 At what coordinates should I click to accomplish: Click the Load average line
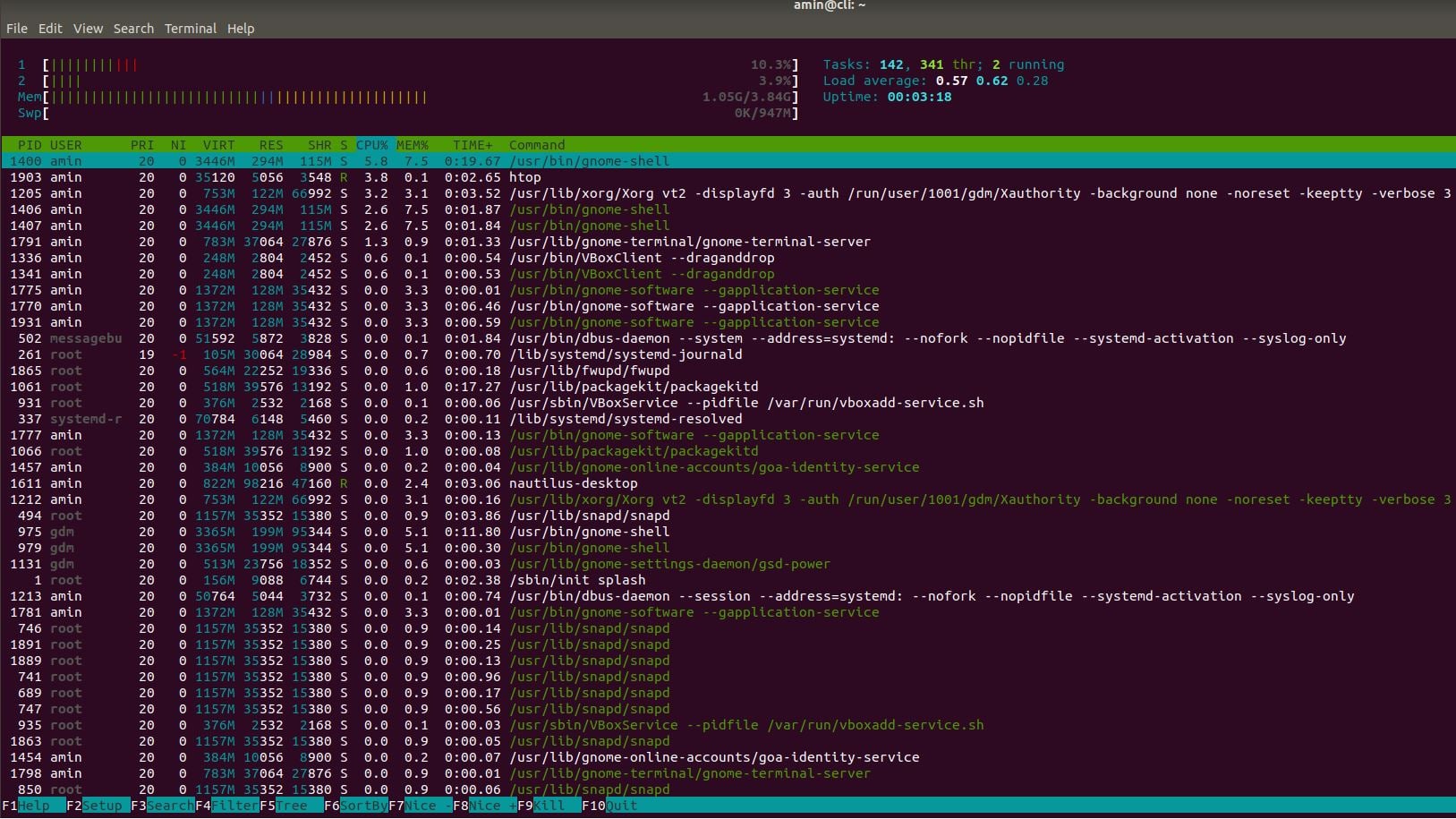935,81
